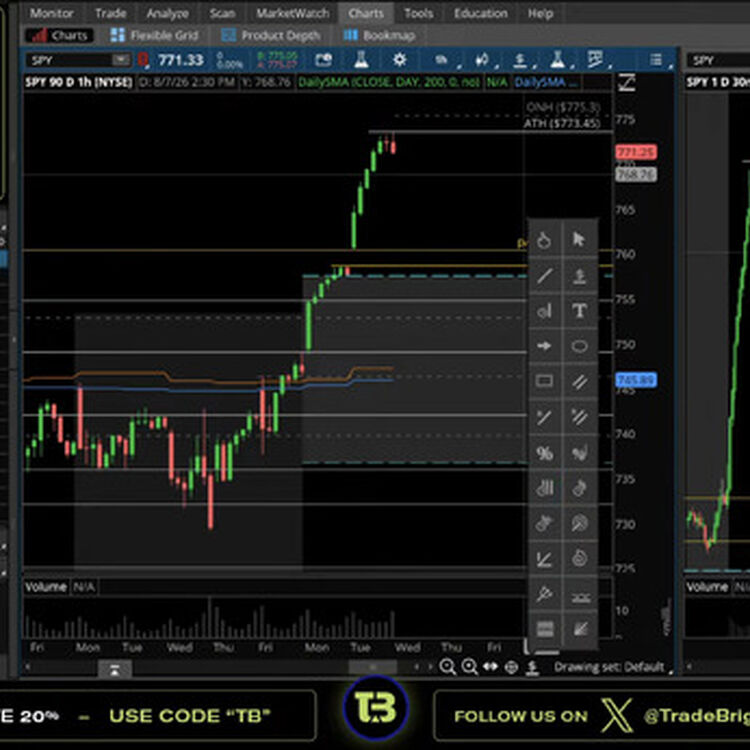Choose the rectangle drawing tool

544,381
